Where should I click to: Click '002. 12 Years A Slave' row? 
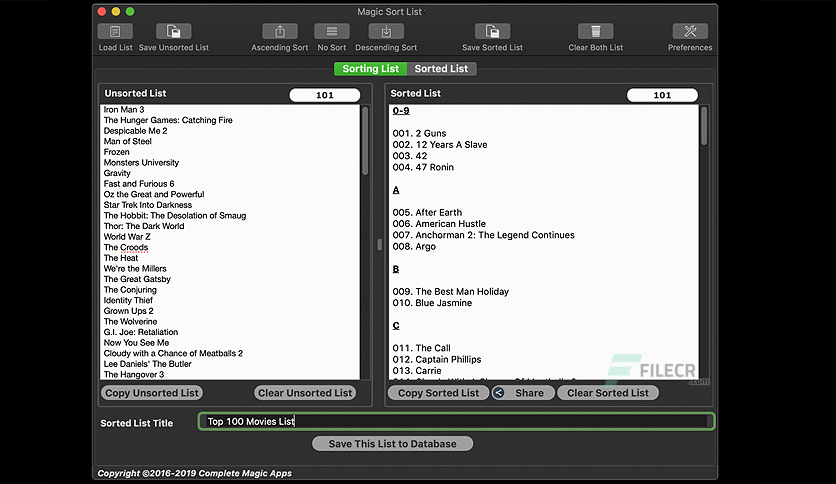[440, 144]
